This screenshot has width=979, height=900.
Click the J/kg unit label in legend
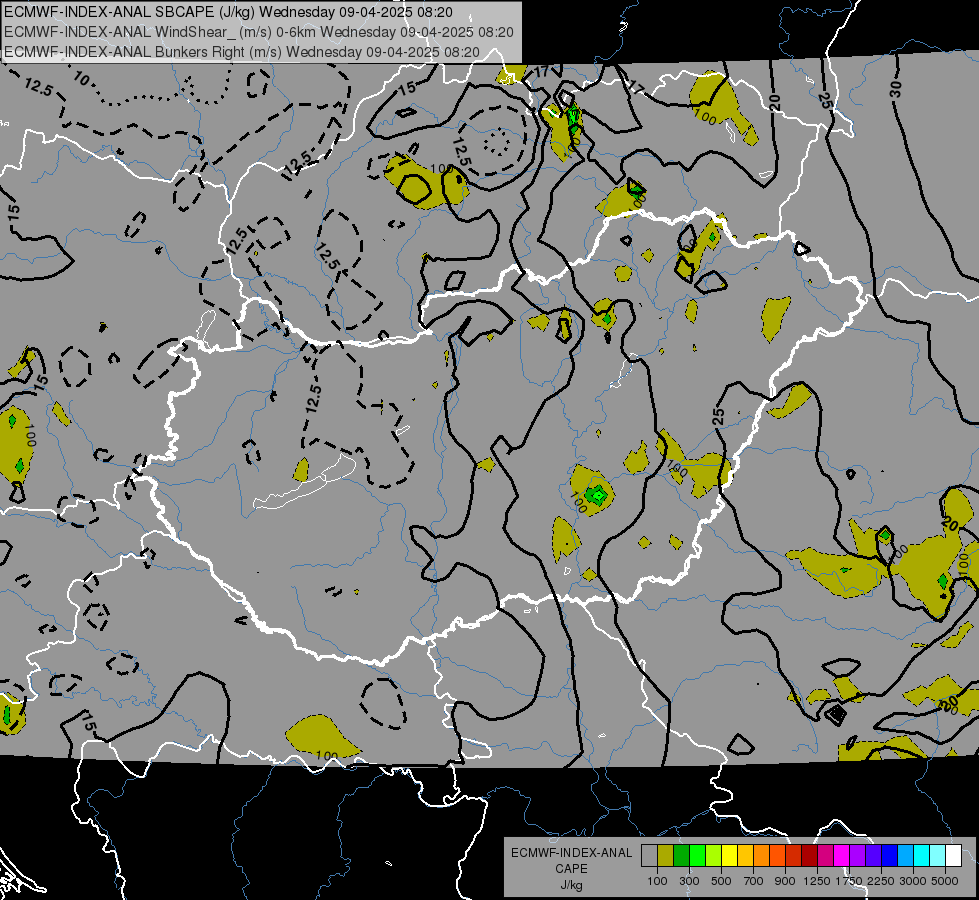[571, 885]
